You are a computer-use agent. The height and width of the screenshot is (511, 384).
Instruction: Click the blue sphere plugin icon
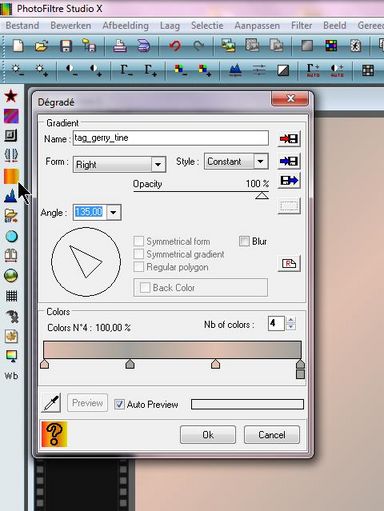point(11,236)
